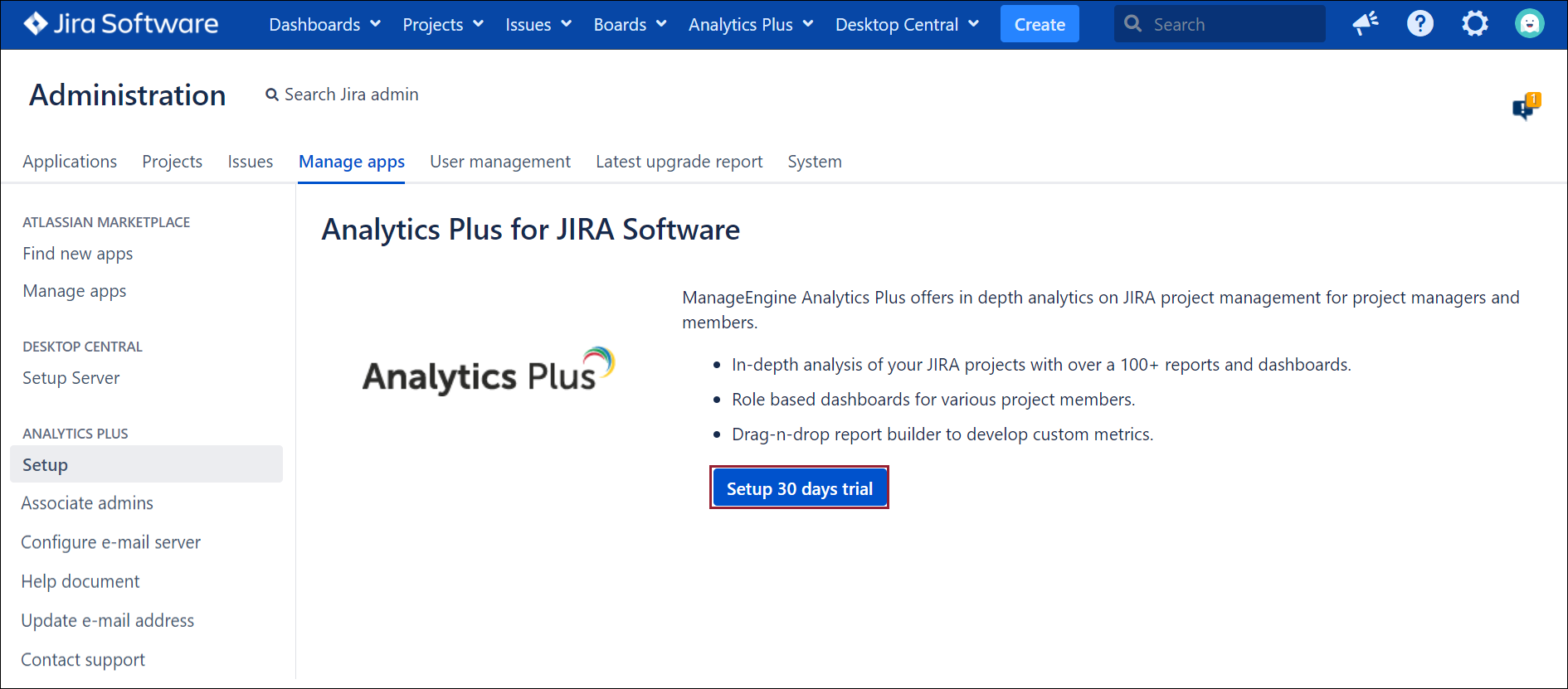Click the admin notification speech bubble icon
Image resolution: width=1568 pixels, height=689 pixels.
pos(1525,107)
